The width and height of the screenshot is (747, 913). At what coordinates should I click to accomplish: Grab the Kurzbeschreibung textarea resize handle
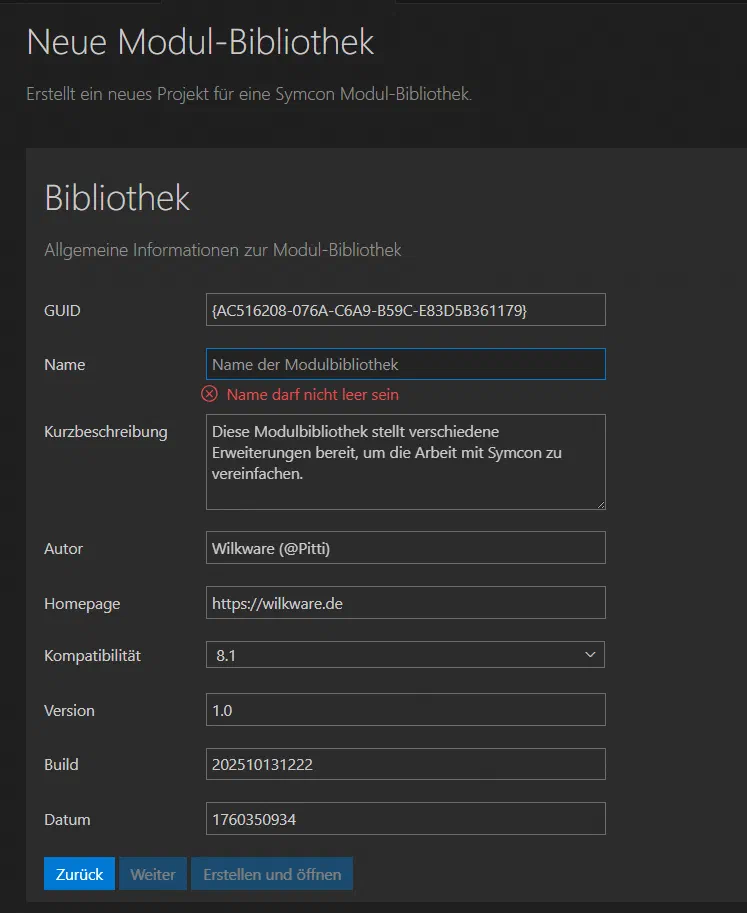tap(601, 505)
